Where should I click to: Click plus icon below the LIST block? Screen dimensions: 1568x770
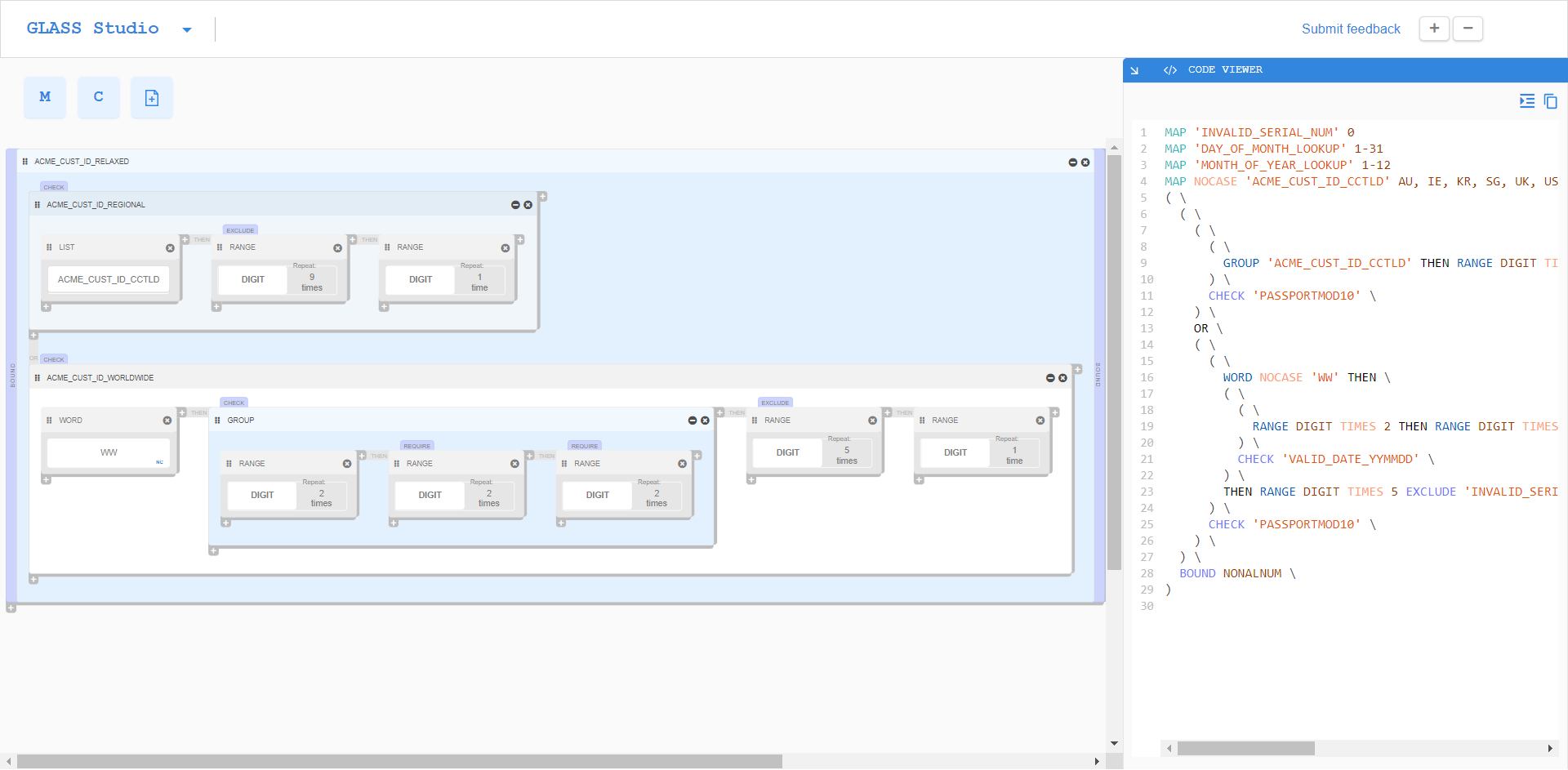[x=47, y=308]
